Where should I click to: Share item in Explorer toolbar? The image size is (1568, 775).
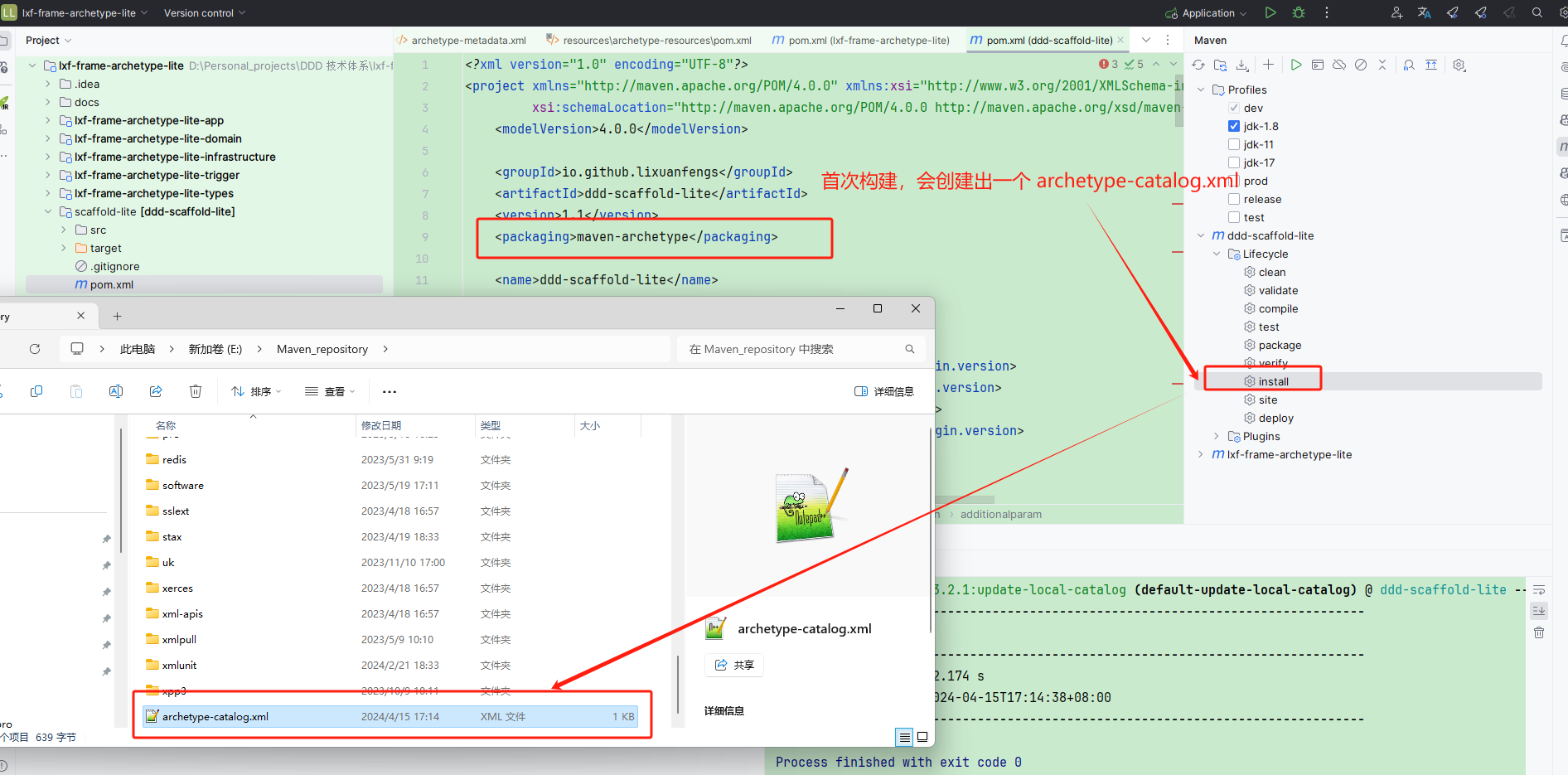click(x=156, y=391)
